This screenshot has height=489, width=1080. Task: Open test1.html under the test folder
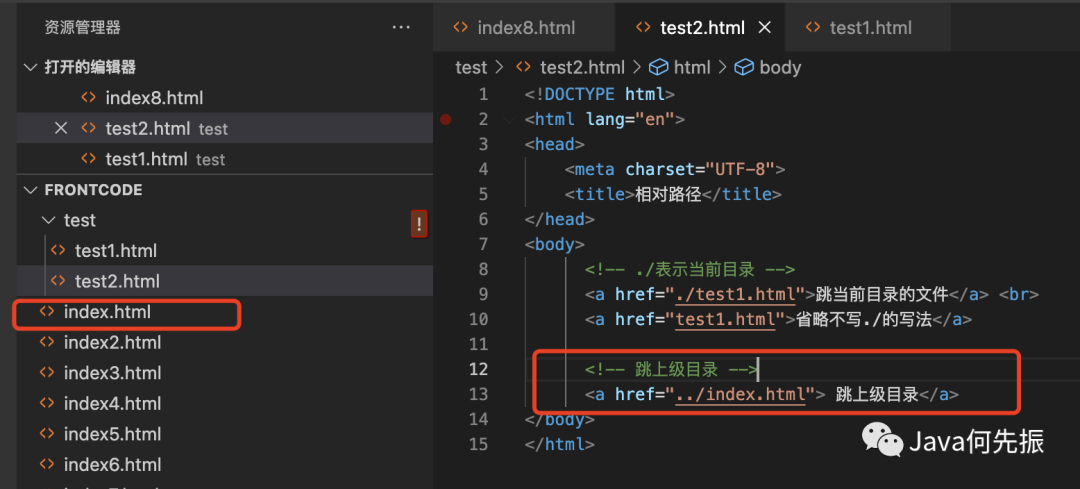click(115, 250)
